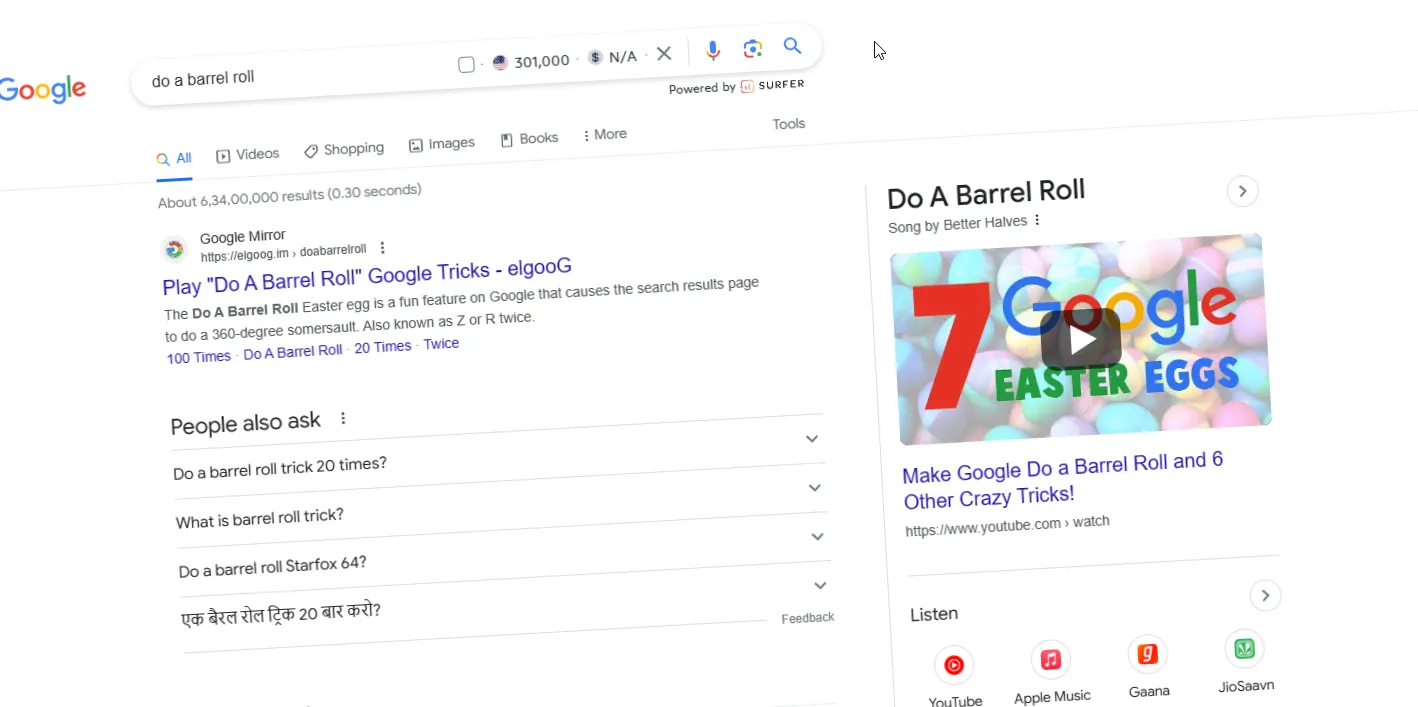Switch to the Videos tab
Screen dimensions: 1418x707
[x=248, y=154]
